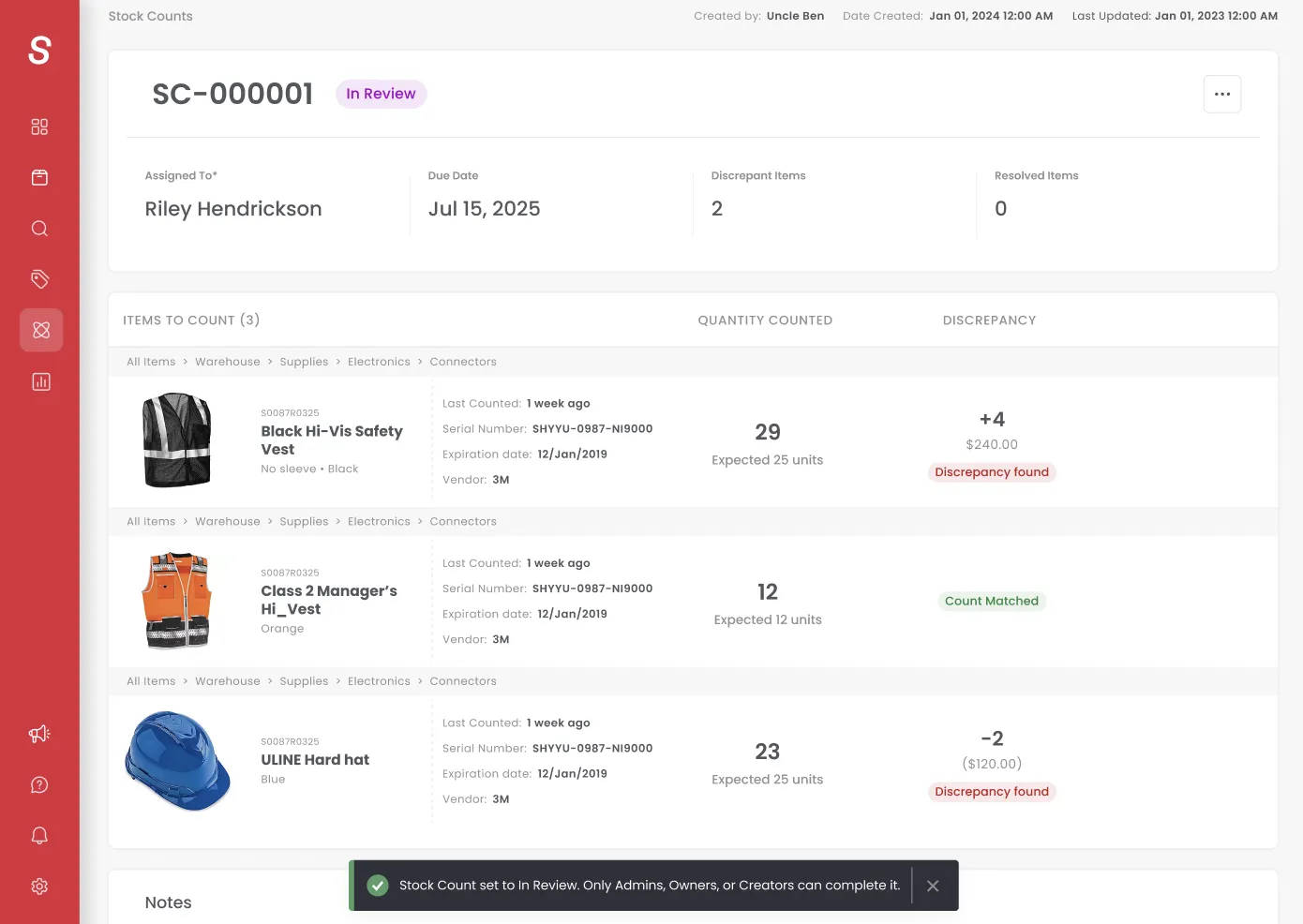
Task: Select the active stock counts sidebar icon
Action: coord(41,330)
